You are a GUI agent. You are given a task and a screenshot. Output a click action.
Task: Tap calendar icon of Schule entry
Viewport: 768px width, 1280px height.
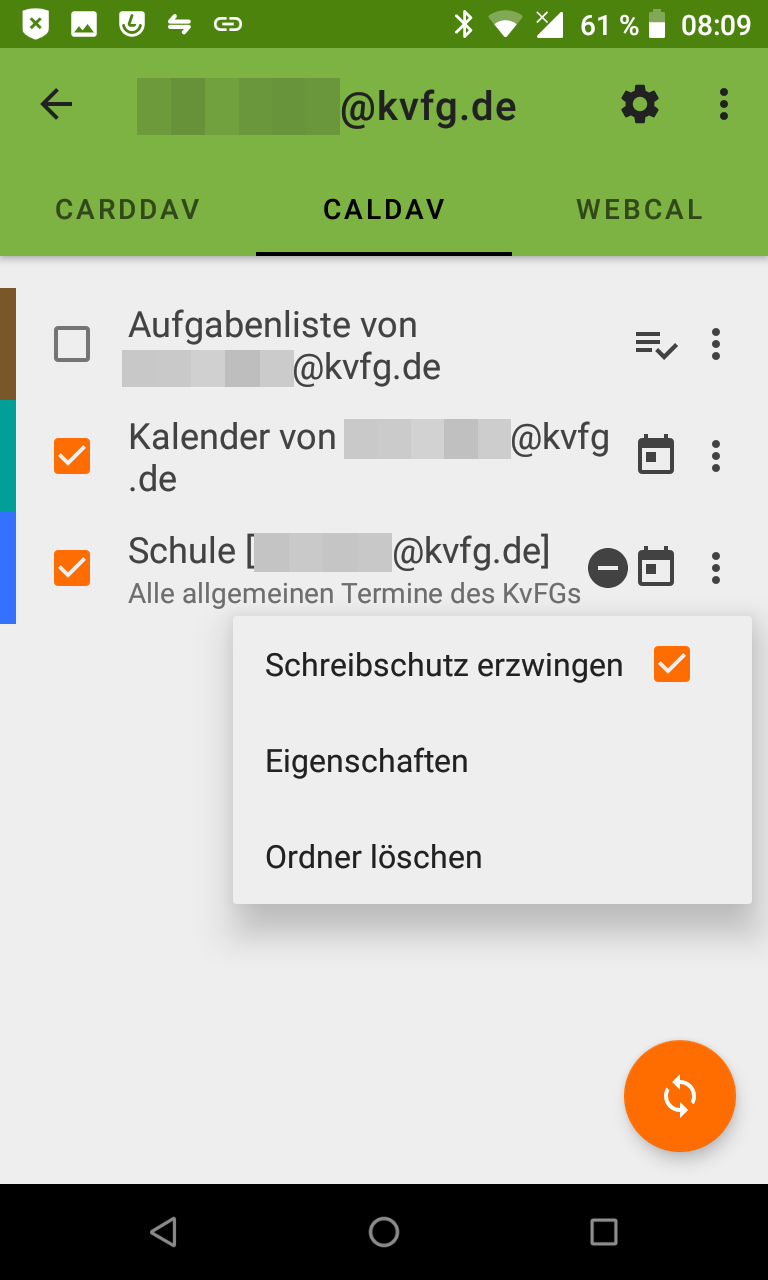point(656,567)
